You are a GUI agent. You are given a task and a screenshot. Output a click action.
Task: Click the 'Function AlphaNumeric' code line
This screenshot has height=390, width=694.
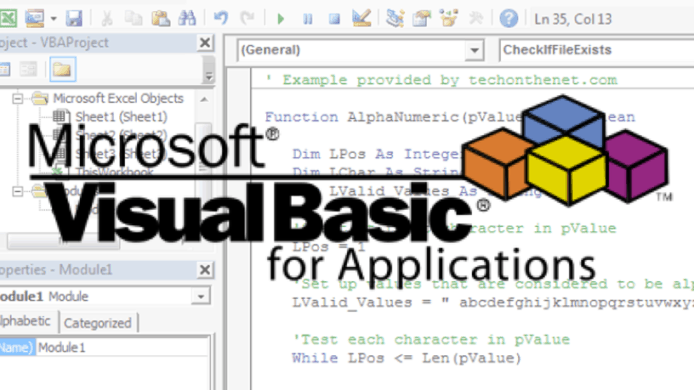click(x=450, y=117)
